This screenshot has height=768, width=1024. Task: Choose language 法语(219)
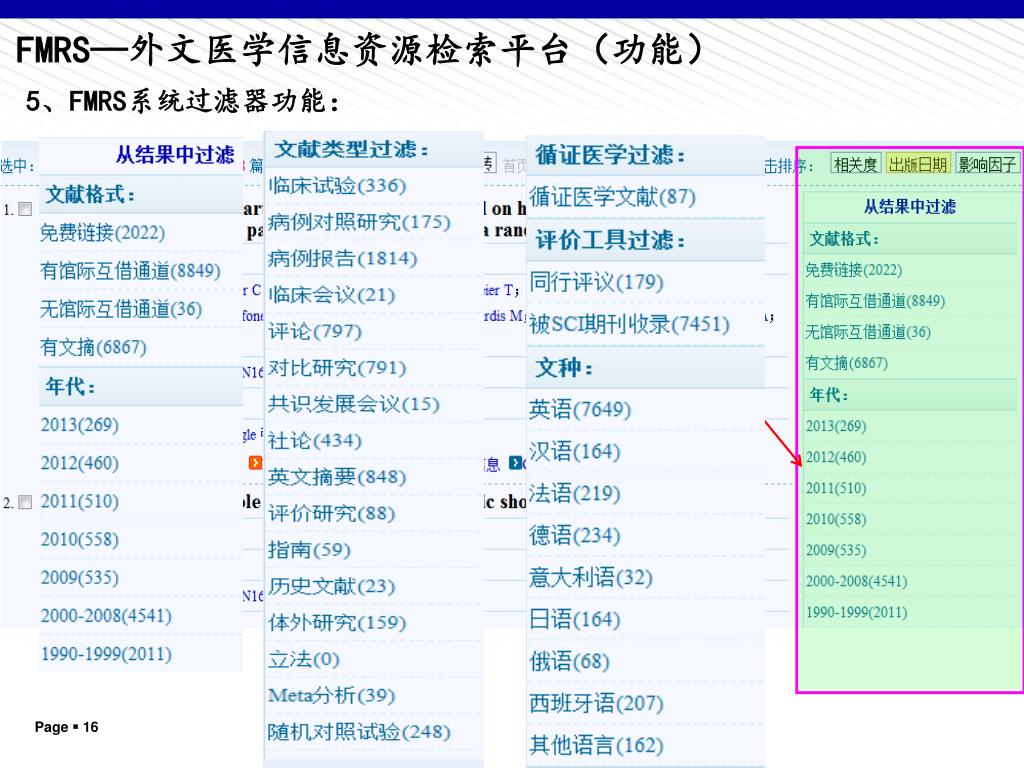[575, 494]
